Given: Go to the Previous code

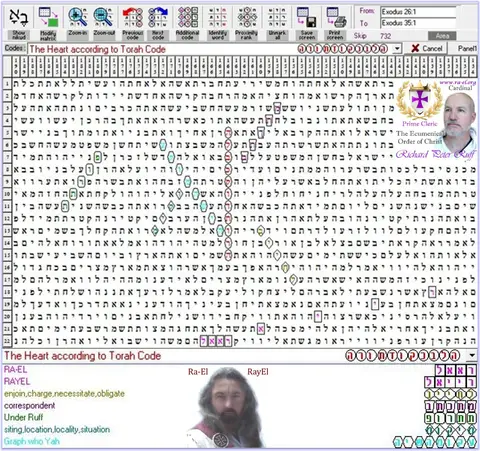Looking at the screenshot, I should point(132,22).
